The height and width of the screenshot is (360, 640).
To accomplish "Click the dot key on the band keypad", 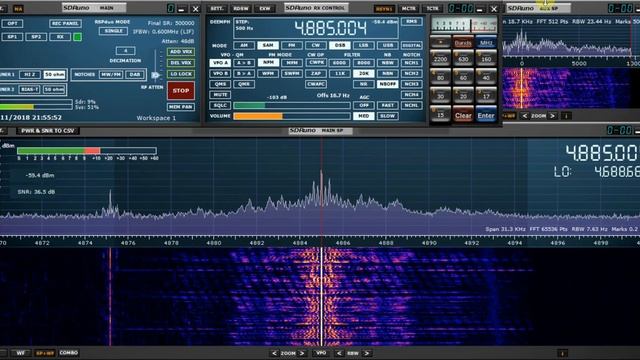I will tap(440, 42).
